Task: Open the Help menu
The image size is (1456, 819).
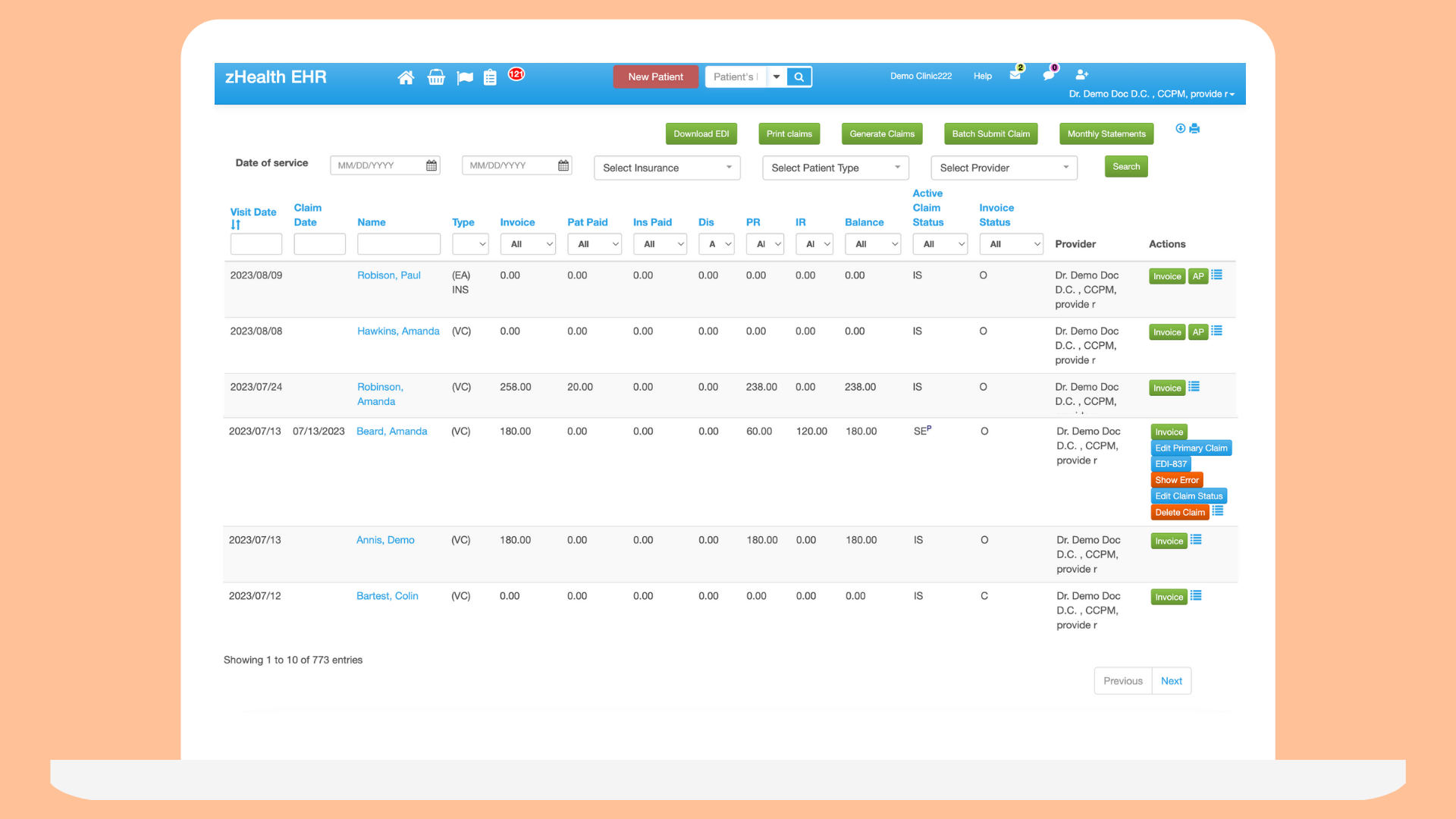Action: tap(982, 76)
